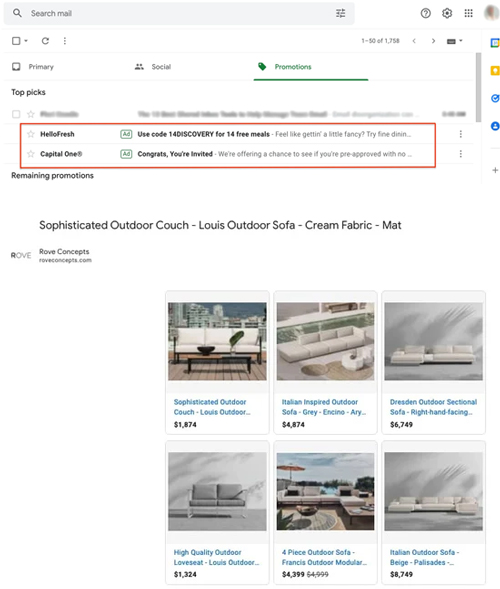Click the Rove Concepts logo
This screenshot has height=589, width=500.
(21, 255)
